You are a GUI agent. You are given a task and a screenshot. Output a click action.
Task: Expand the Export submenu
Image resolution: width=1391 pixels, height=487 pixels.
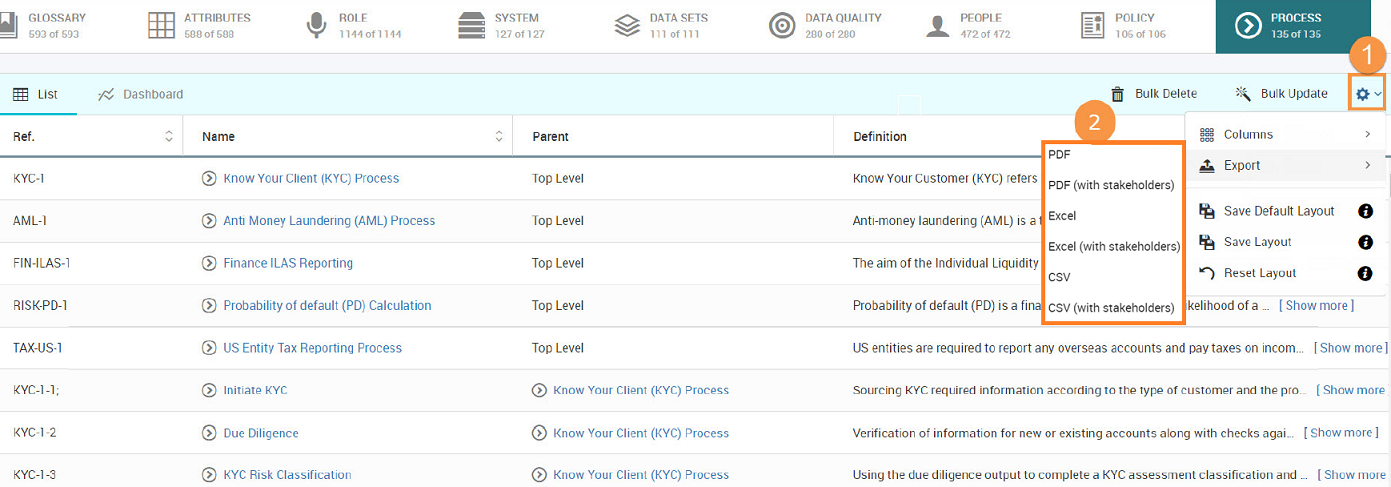(x=1285, y=165)
